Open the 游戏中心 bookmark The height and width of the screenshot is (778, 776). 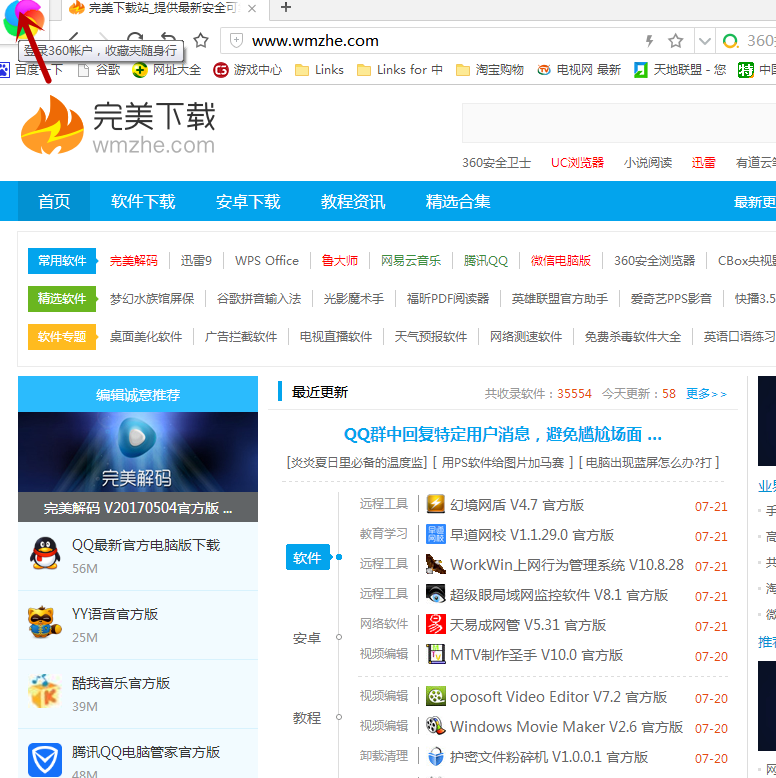pyautogui.click(x=248, y=70)
